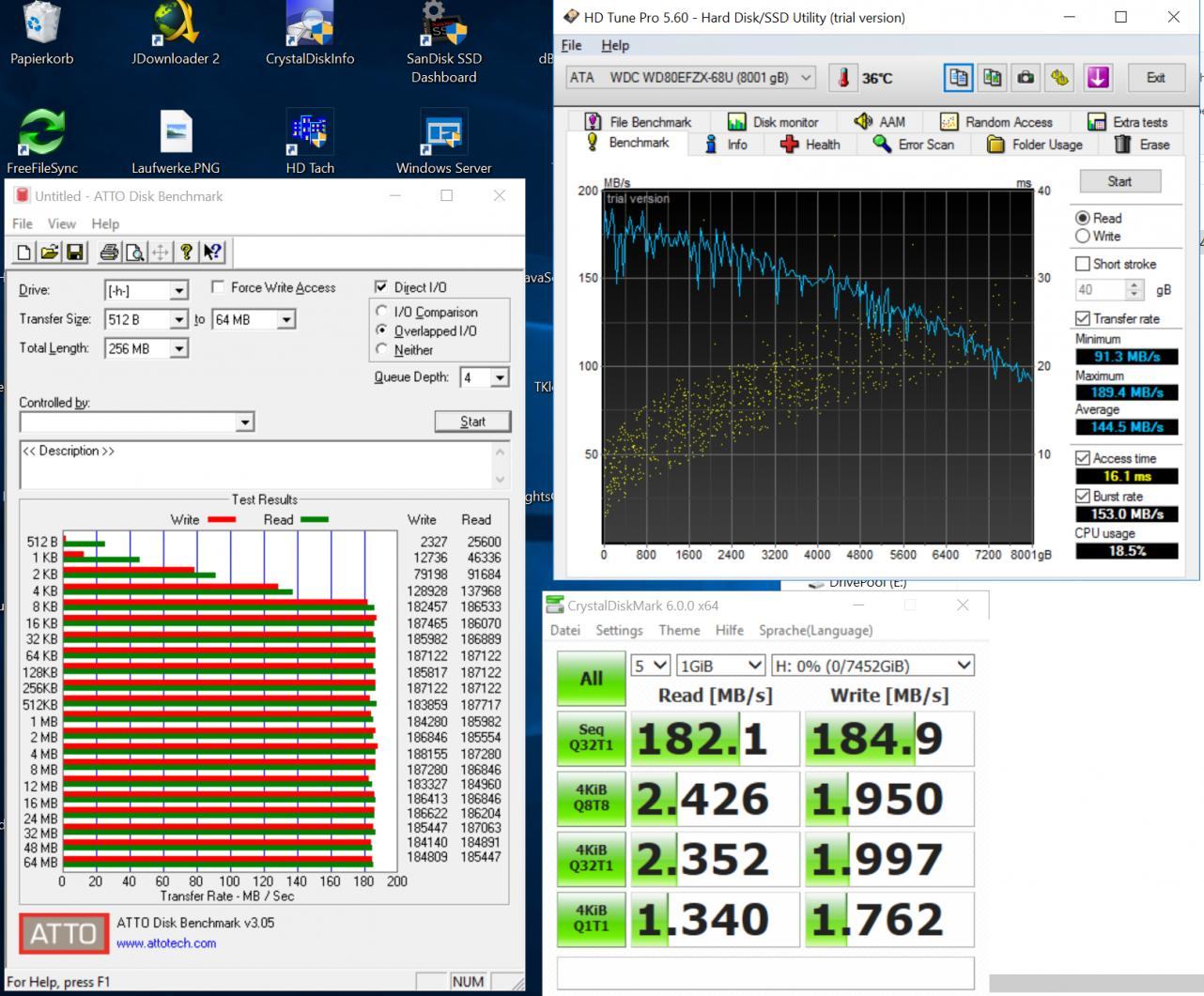Image resolution: width=1204 pixels, height=996 pixels.
Task: Open www.attotech.com link
Action: [166, 942]
